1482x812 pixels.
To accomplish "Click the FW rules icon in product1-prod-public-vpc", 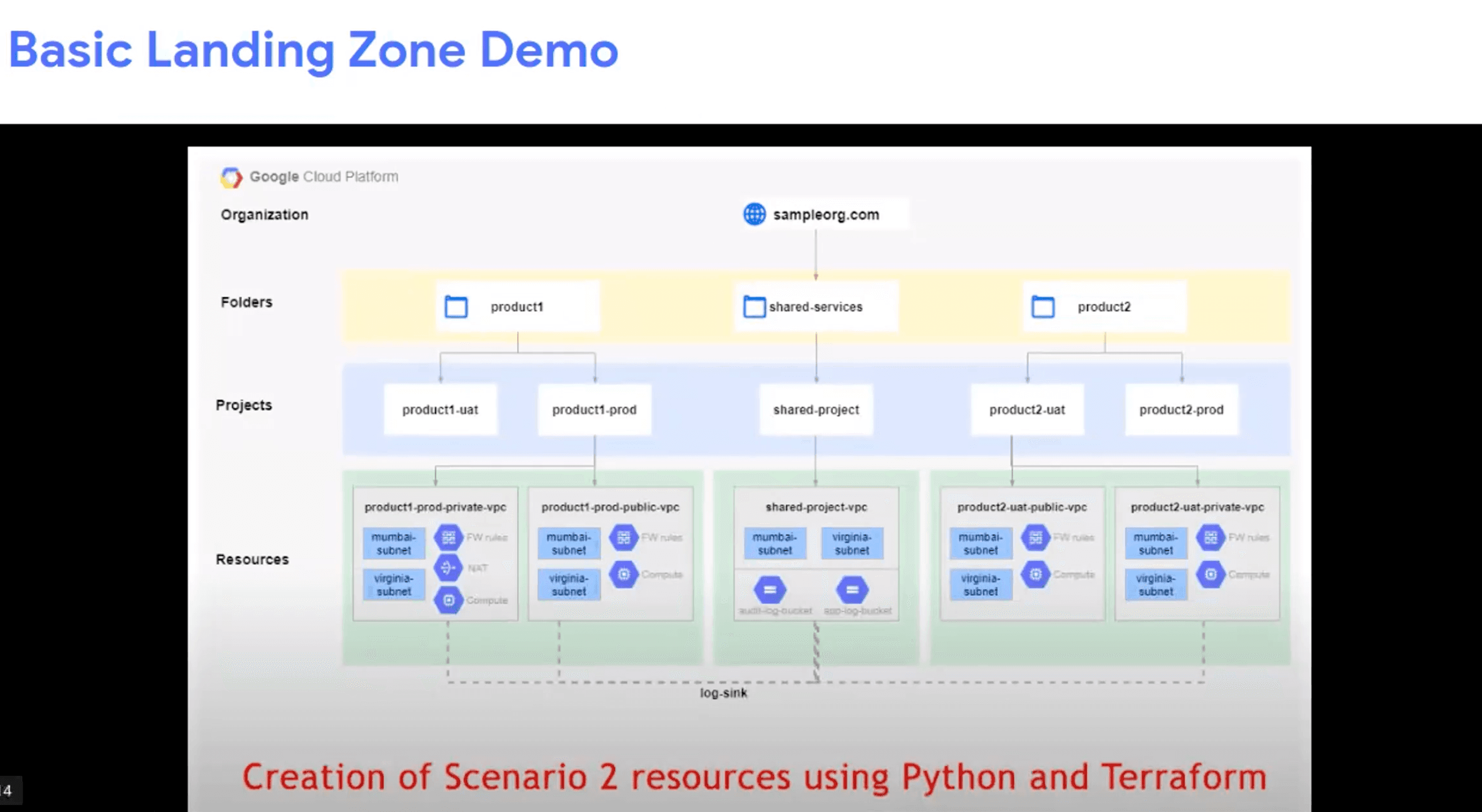I will [624, 537].
